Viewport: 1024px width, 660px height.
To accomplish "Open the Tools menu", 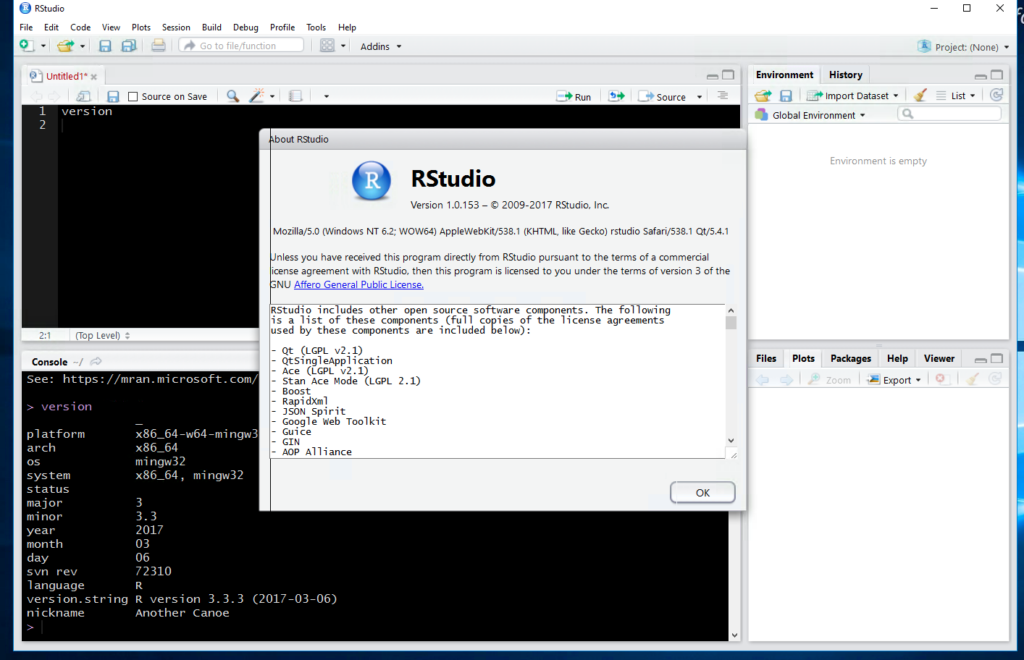I will click(x=316, y=27).
